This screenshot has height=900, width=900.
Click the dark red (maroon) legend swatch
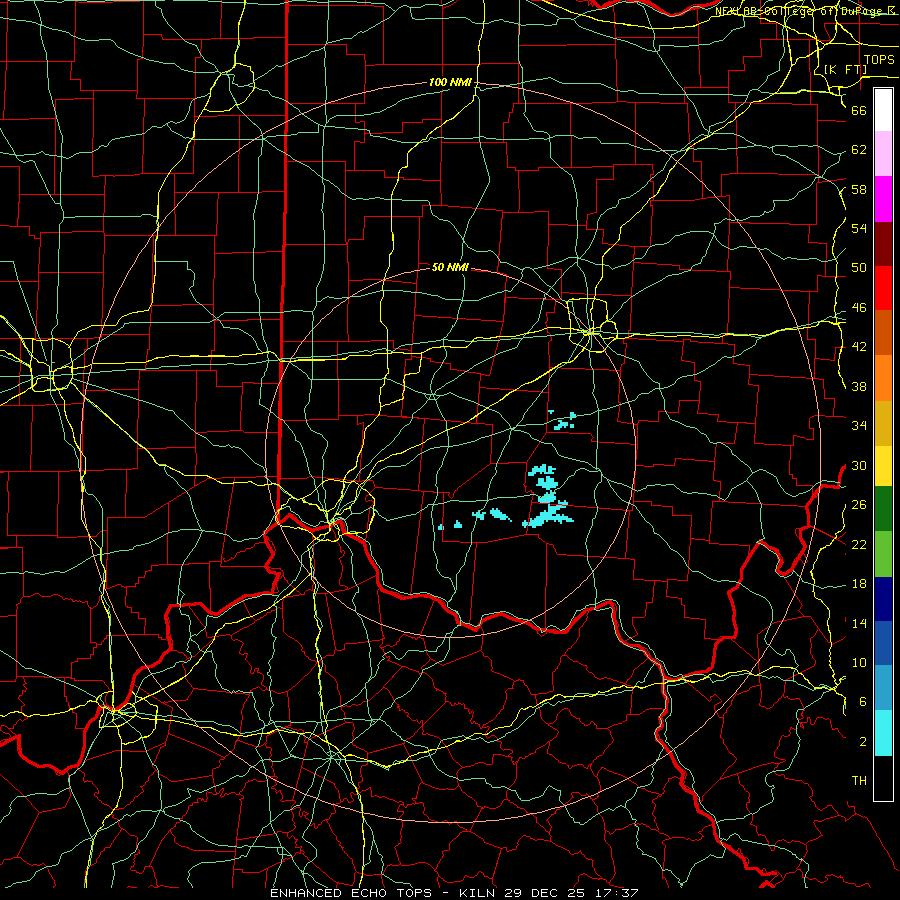883,243
